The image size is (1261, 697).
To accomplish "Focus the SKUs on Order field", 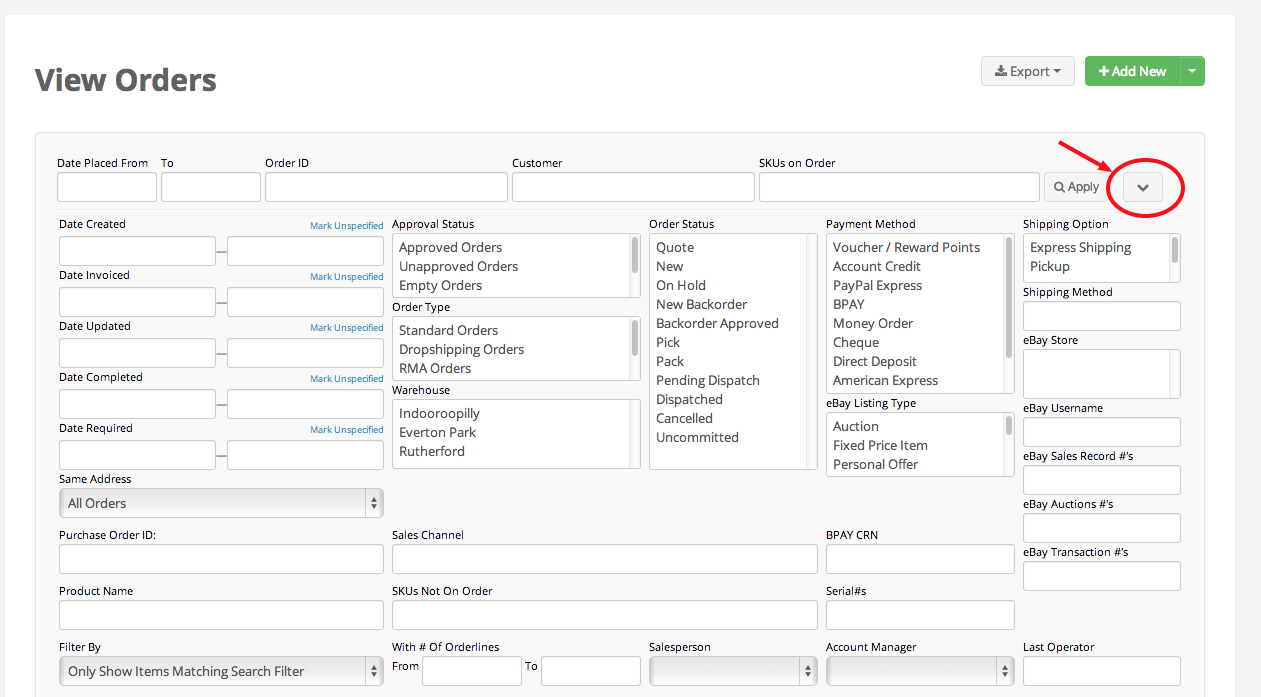I will (x=899, y=187).
